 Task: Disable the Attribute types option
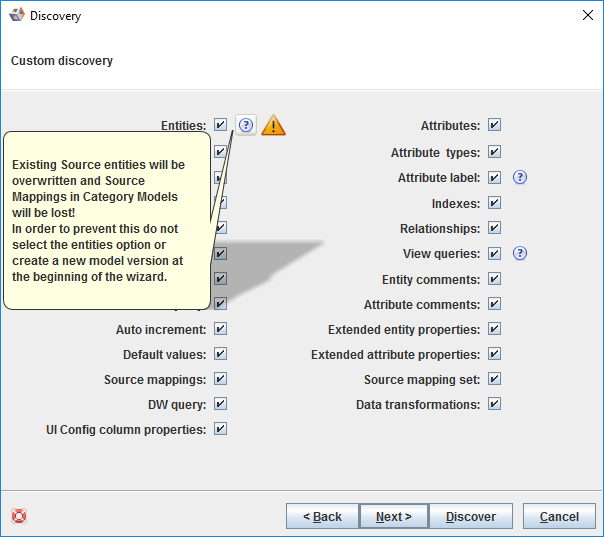click(494, 153)
